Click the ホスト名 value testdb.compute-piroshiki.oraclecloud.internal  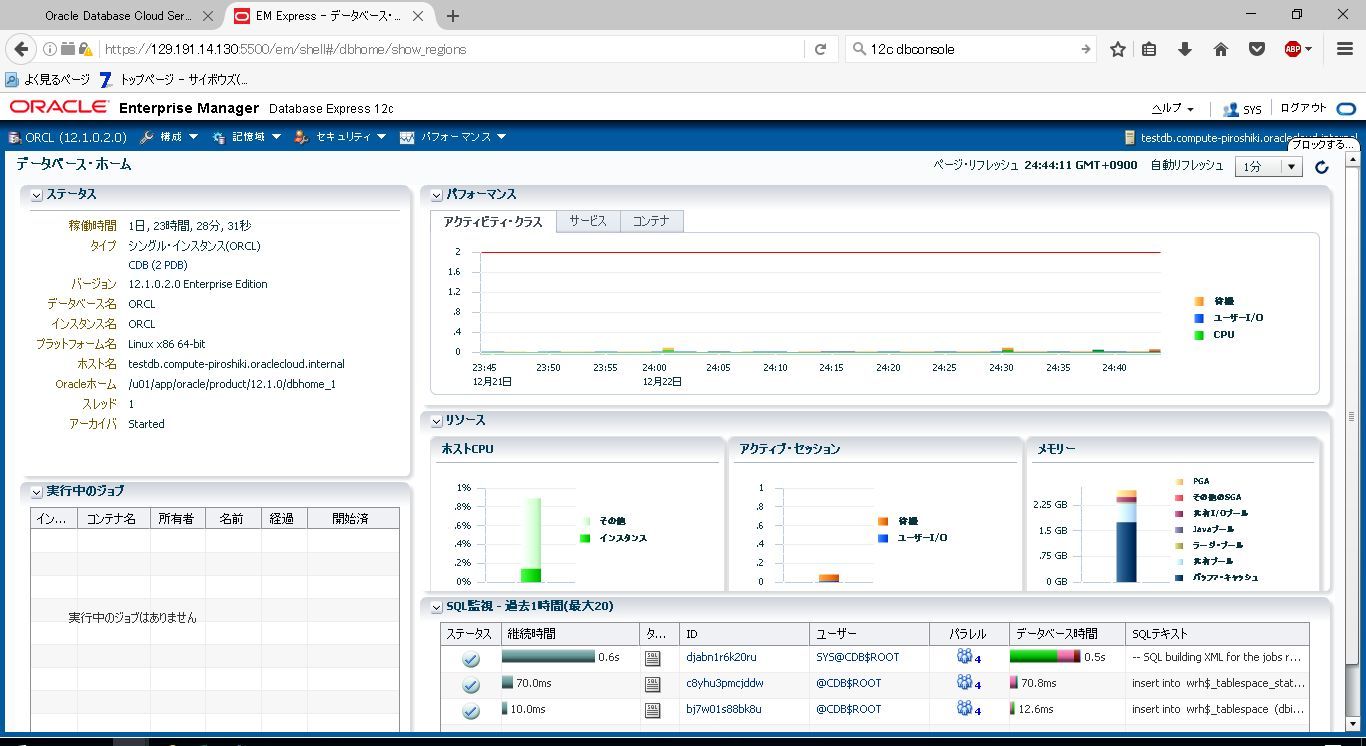coord(236,364)
